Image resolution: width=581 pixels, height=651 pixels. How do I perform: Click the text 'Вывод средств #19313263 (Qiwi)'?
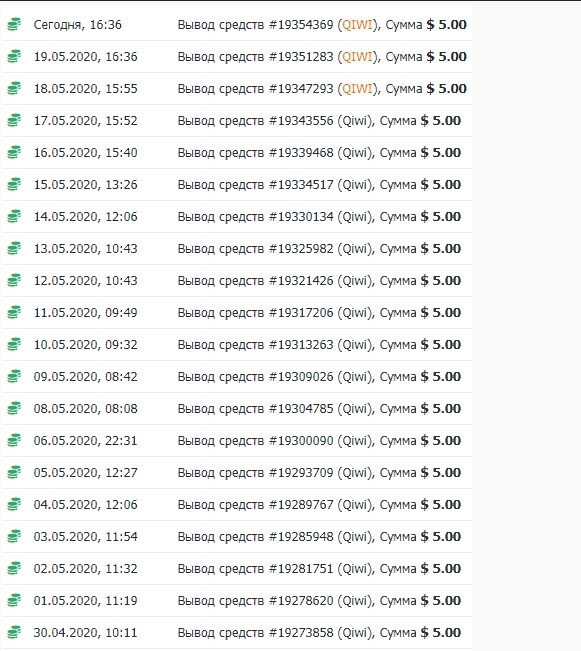point(275,345)
